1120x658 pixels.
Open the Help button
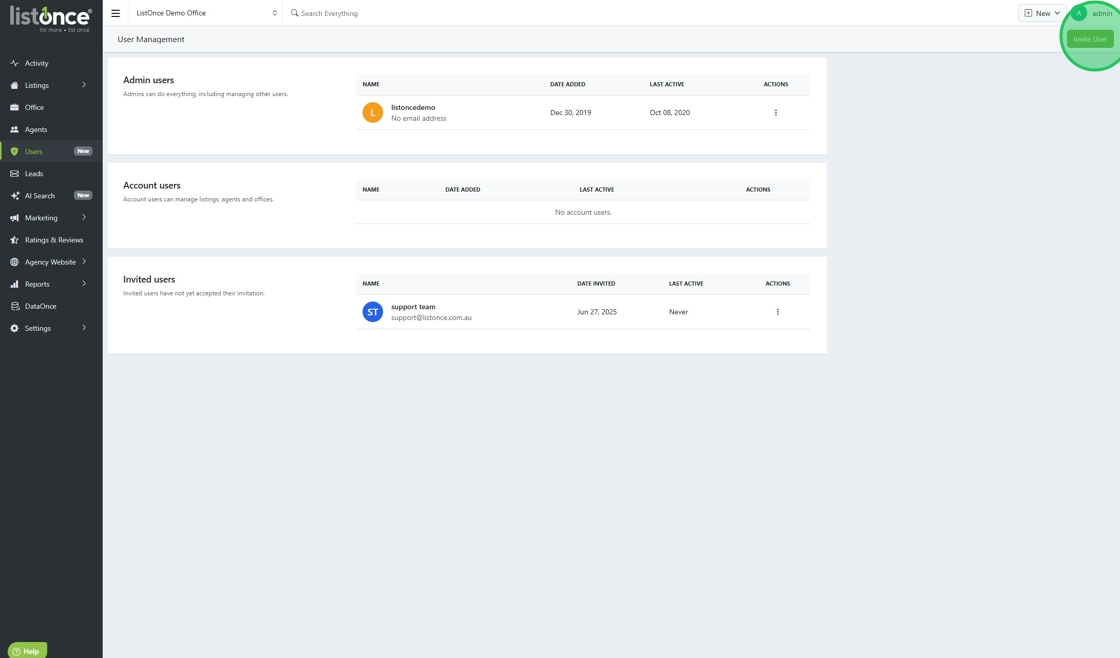click(27, 651)
